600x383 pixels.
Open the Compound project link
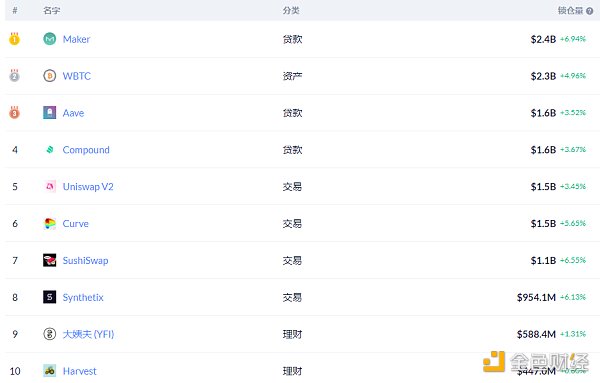[x=86, y=150]
